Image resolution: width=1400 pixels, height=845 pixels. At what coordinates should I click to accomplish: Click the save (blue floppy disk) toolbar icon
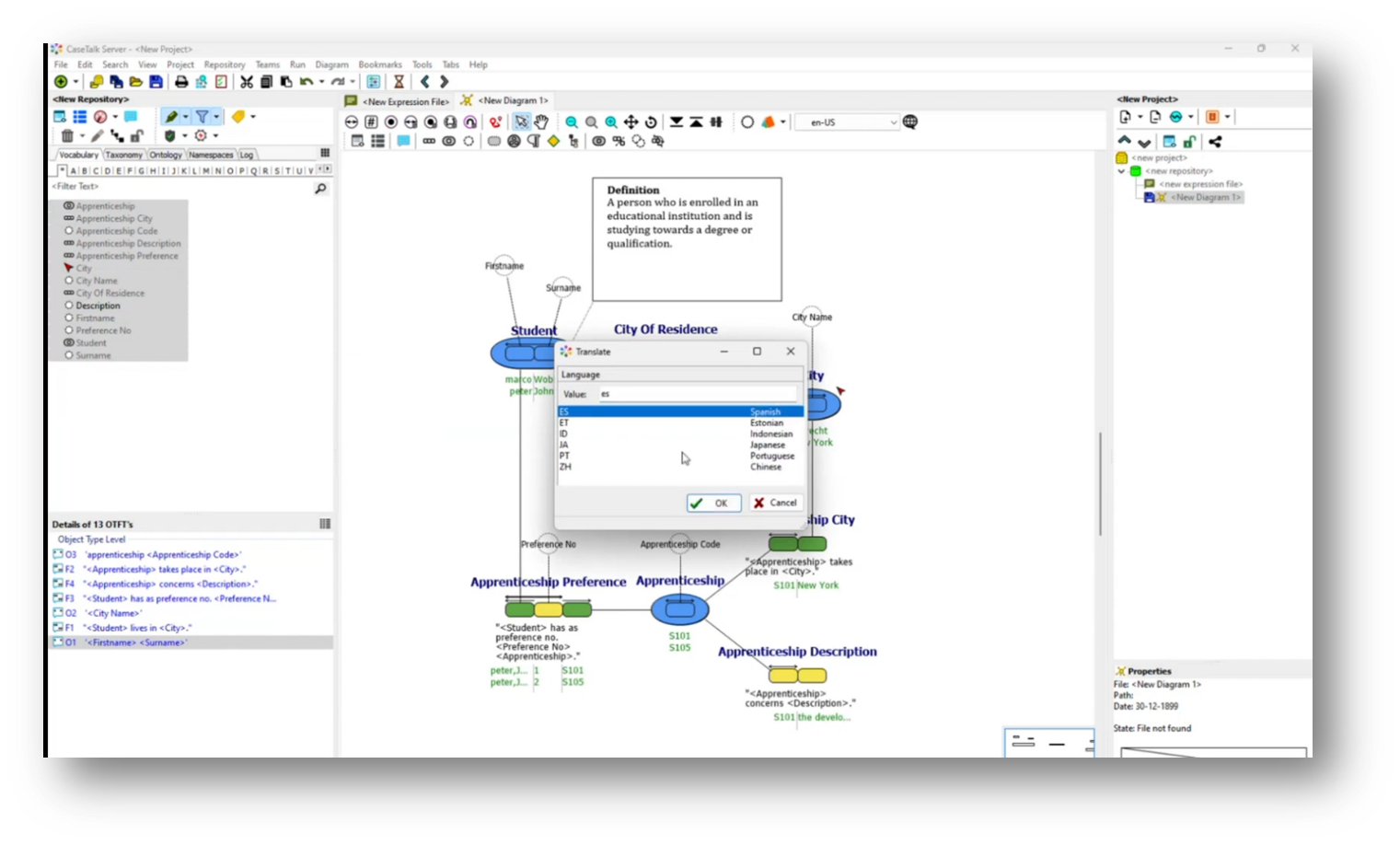(x=156, y=82)
